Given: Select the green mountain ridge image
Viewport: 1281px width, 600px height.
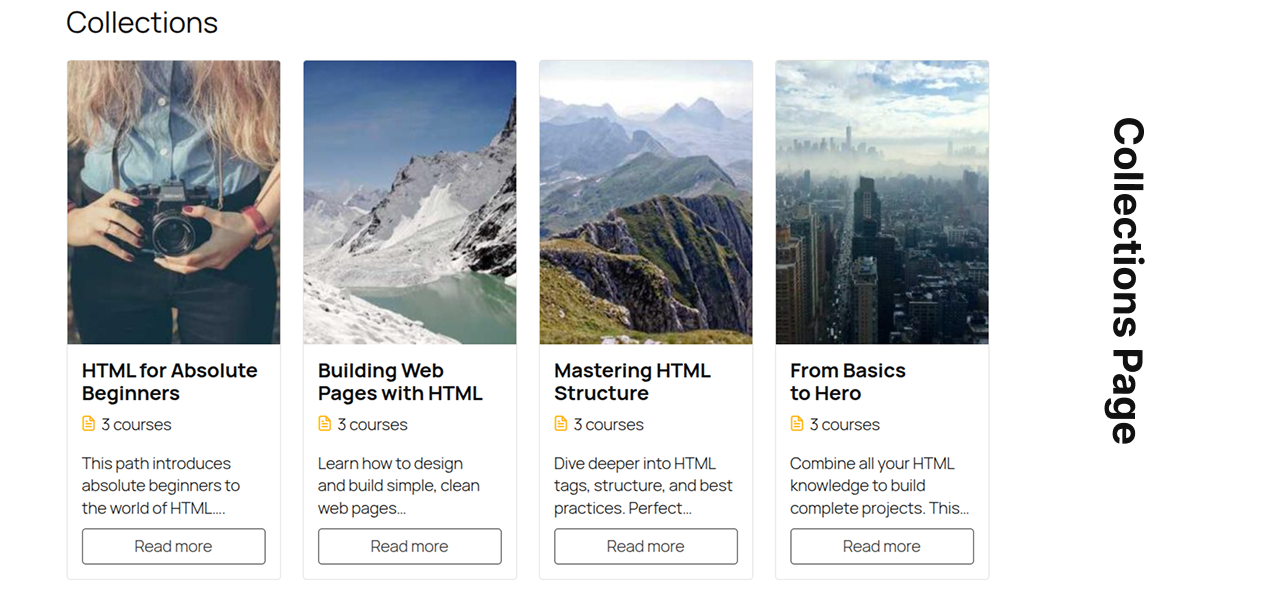Looking at the screenshot, I should coord(646,202).
